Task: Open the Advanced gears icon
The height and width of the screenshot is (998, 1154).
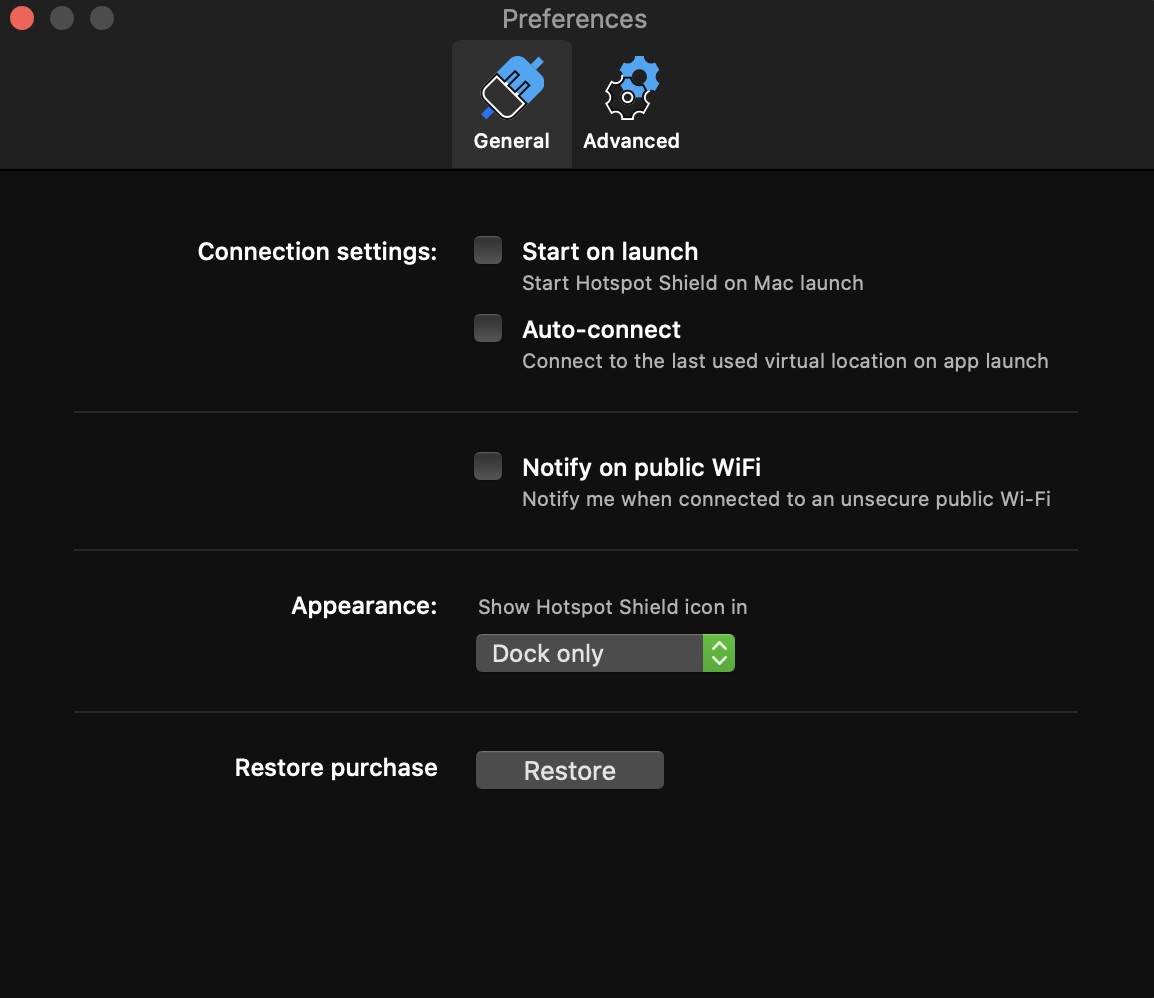Action: pyautogui.click(x=631, y=88)
